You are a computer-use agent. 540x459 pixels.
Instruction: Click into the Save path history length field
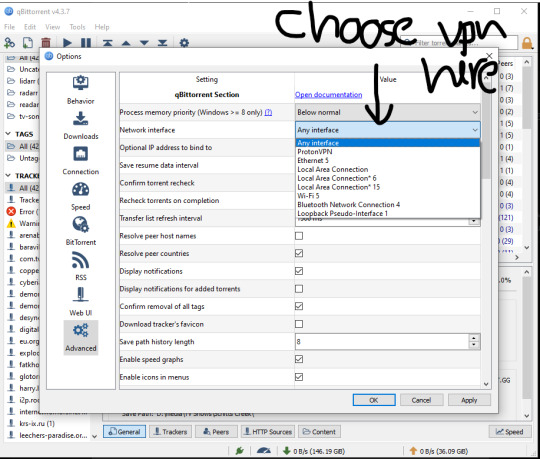(382, 342)
